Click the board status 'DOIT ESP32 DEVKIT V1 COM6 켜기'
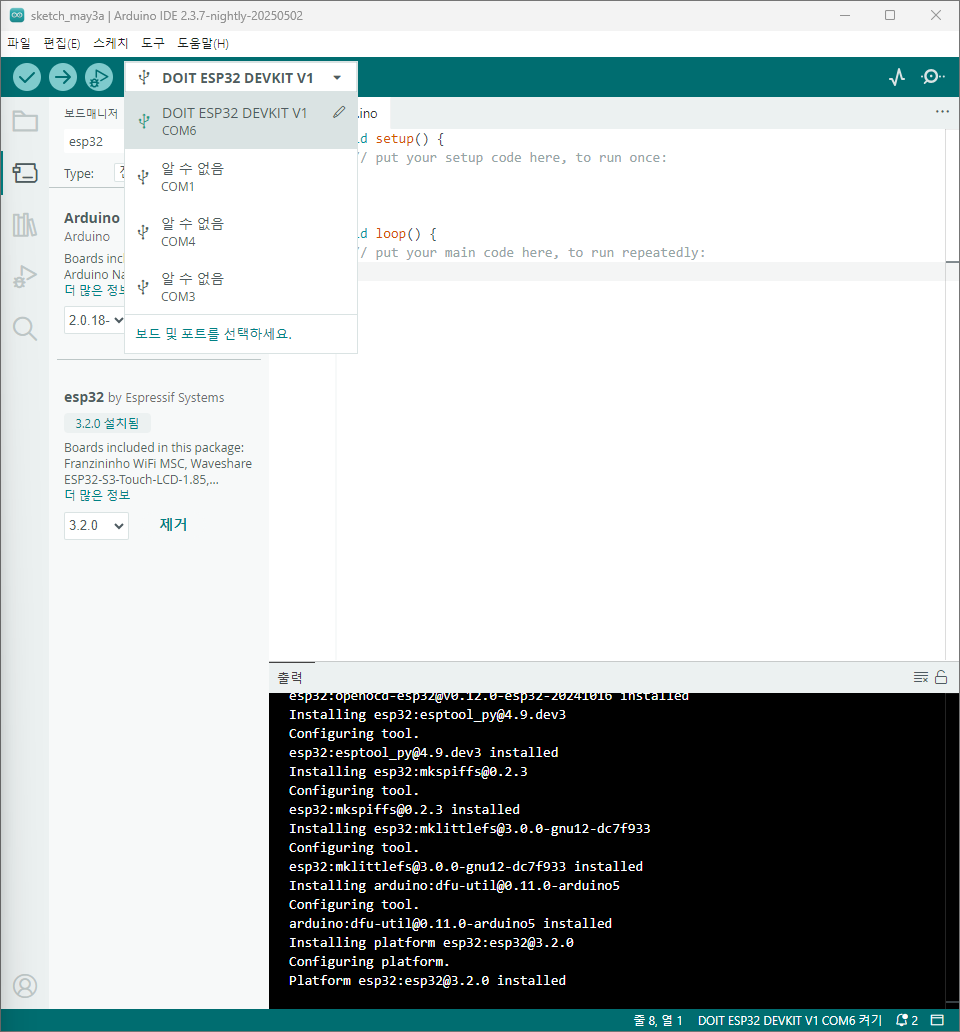 pos(790,1020)
